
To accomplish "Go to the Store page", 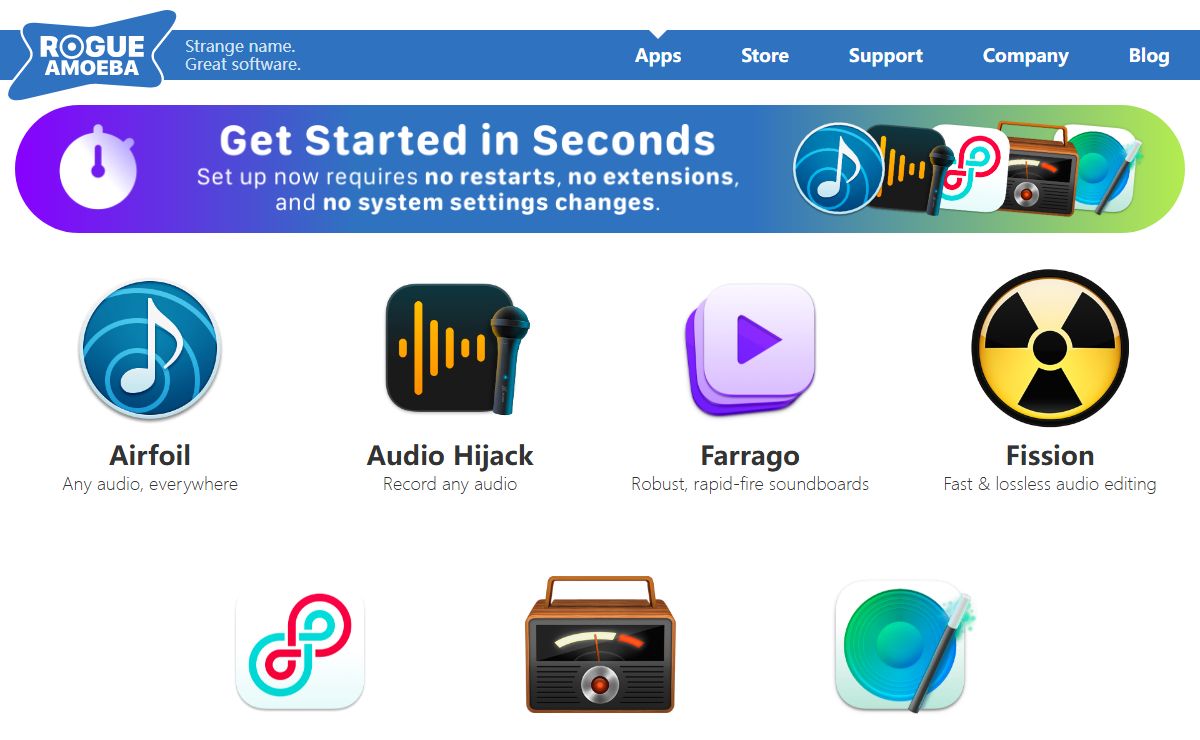I will (765, 56).
